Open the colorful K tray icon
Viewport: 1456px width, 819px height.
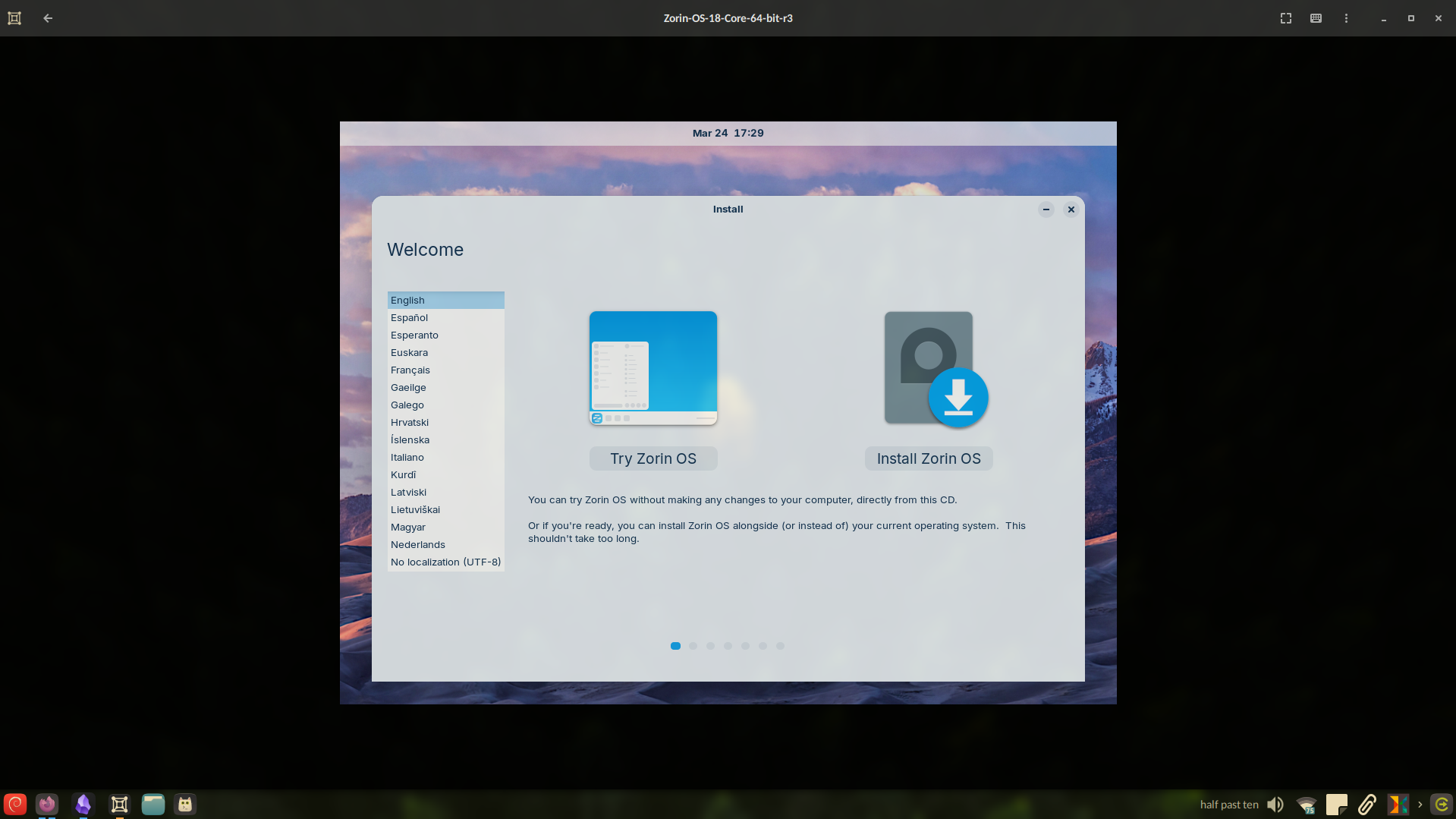pos(1398,805)
